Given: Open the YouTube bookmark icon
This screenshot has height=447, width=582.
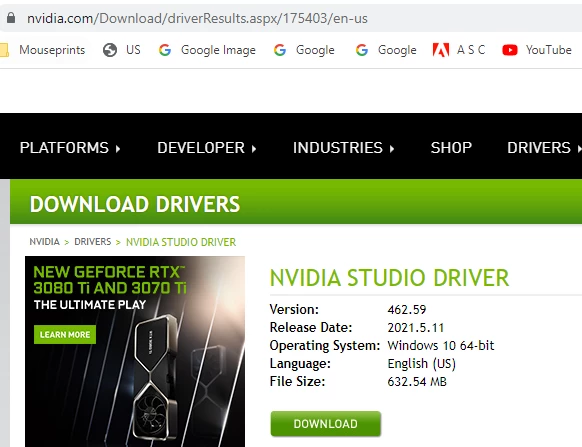Looking at the screenshot, I should [x=510, y=50].
